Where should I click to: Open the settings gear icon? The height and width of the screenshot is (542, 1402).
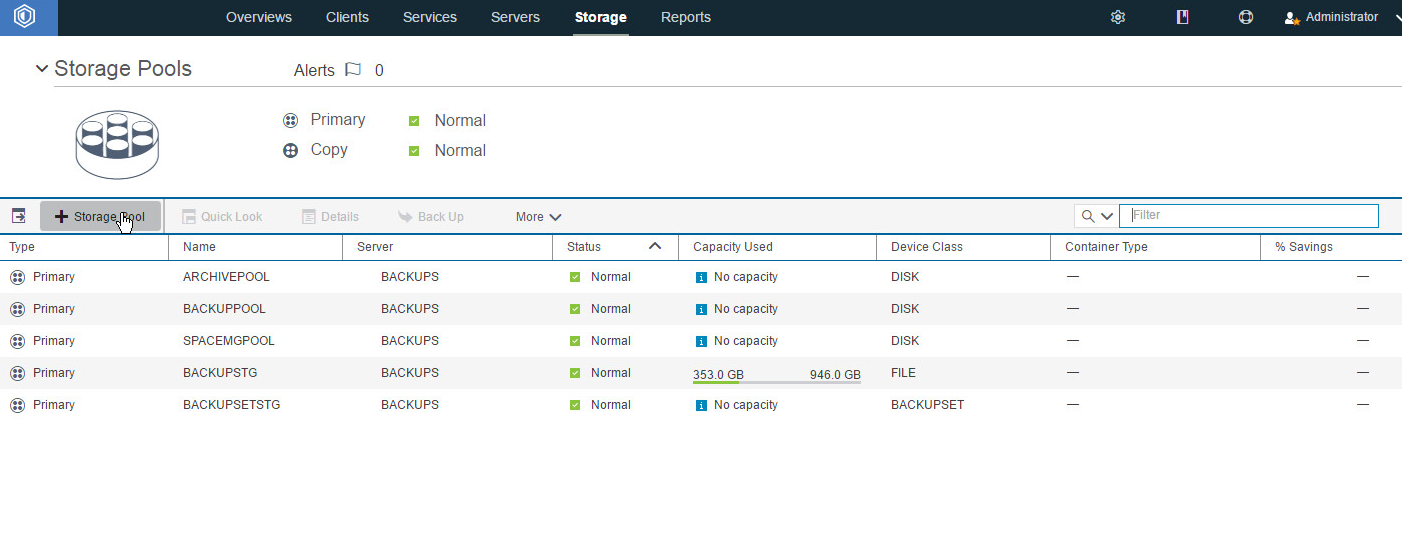click(x=1118, y=17)
